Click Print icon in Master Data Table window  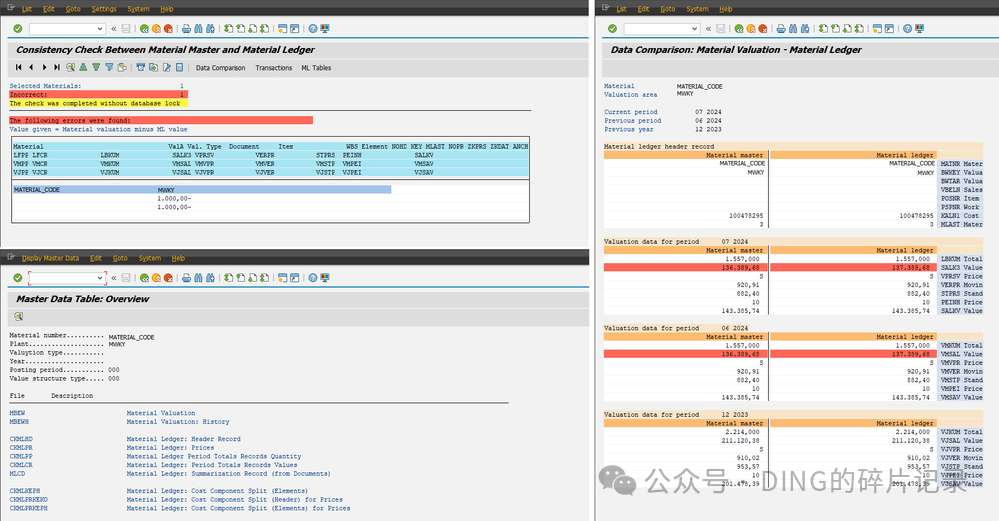click(186, 278)
